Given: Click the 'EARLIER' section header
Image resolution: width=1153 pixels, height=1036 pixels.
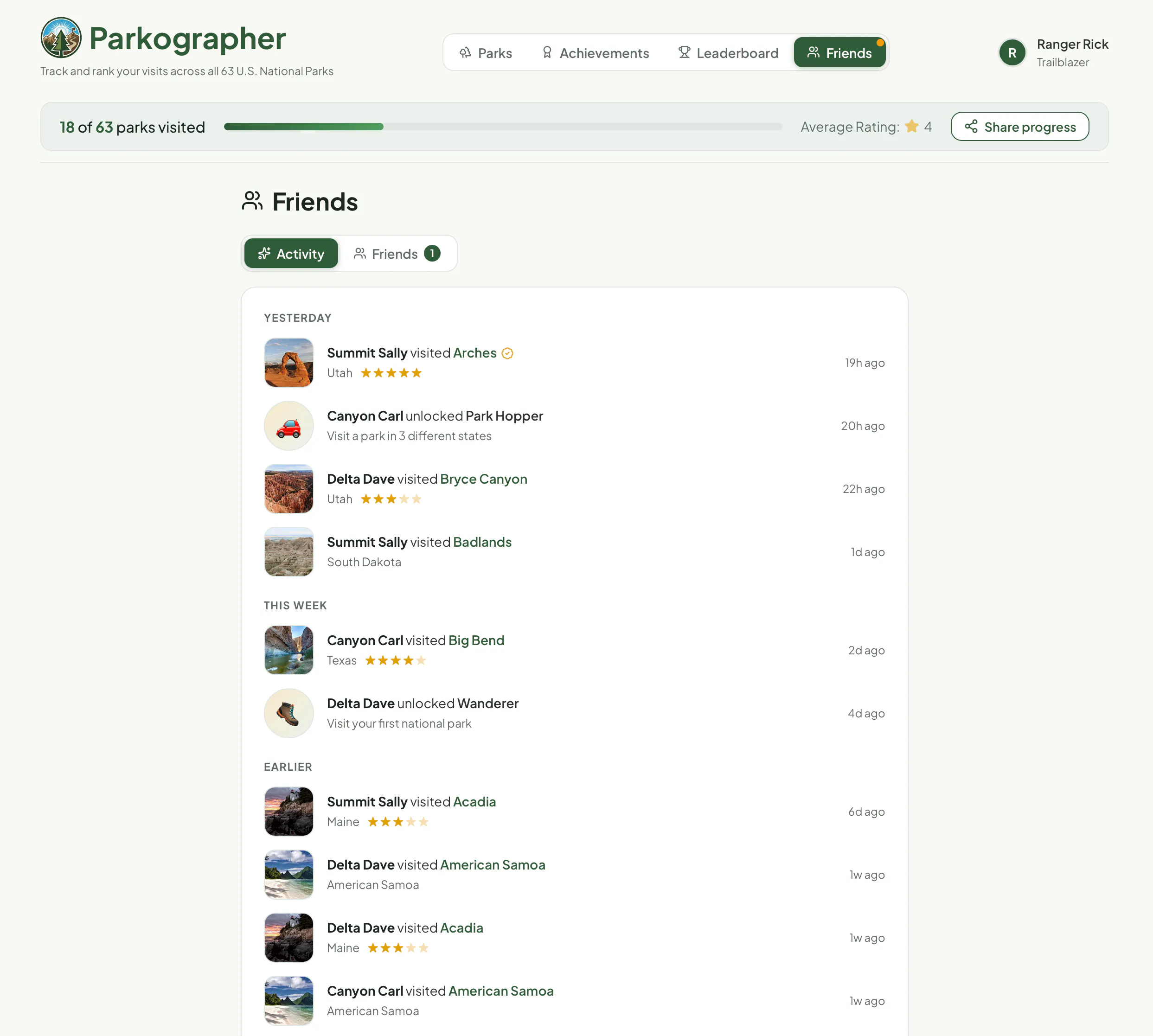Looking at the screenshot, I should click(x=288, y=767).
